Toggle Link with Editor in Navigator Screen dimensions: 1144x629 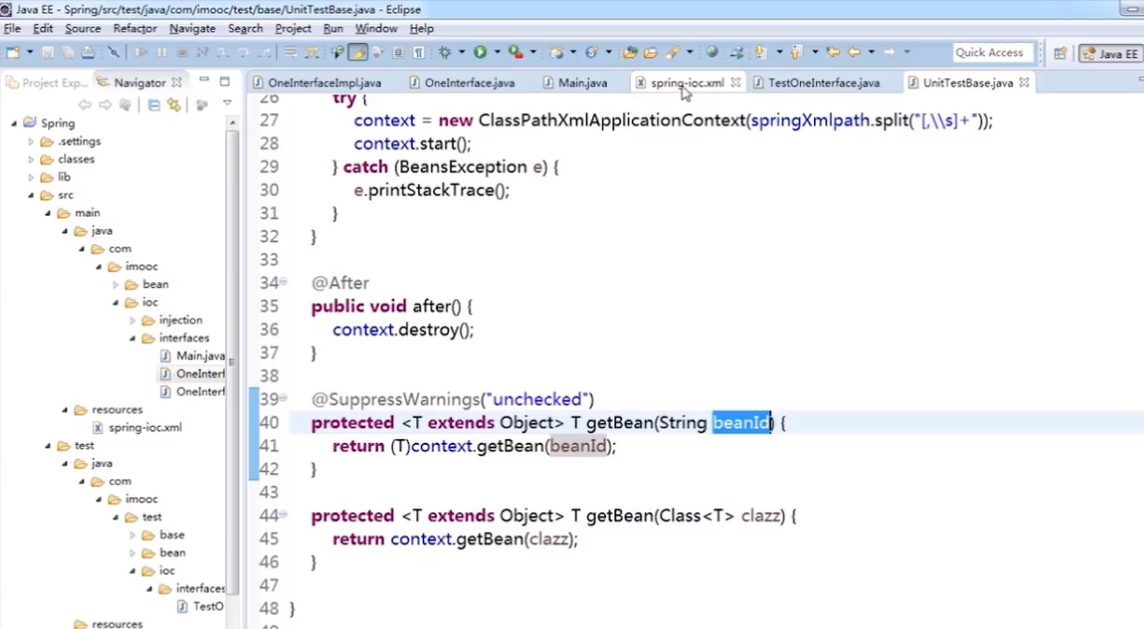[174, 105]
